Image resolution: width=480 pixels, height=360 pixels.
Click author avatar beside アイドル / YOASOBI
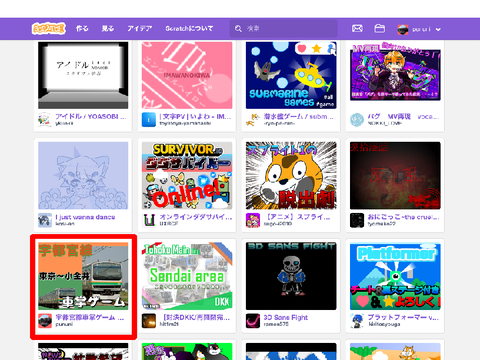[x=45, y=120]
